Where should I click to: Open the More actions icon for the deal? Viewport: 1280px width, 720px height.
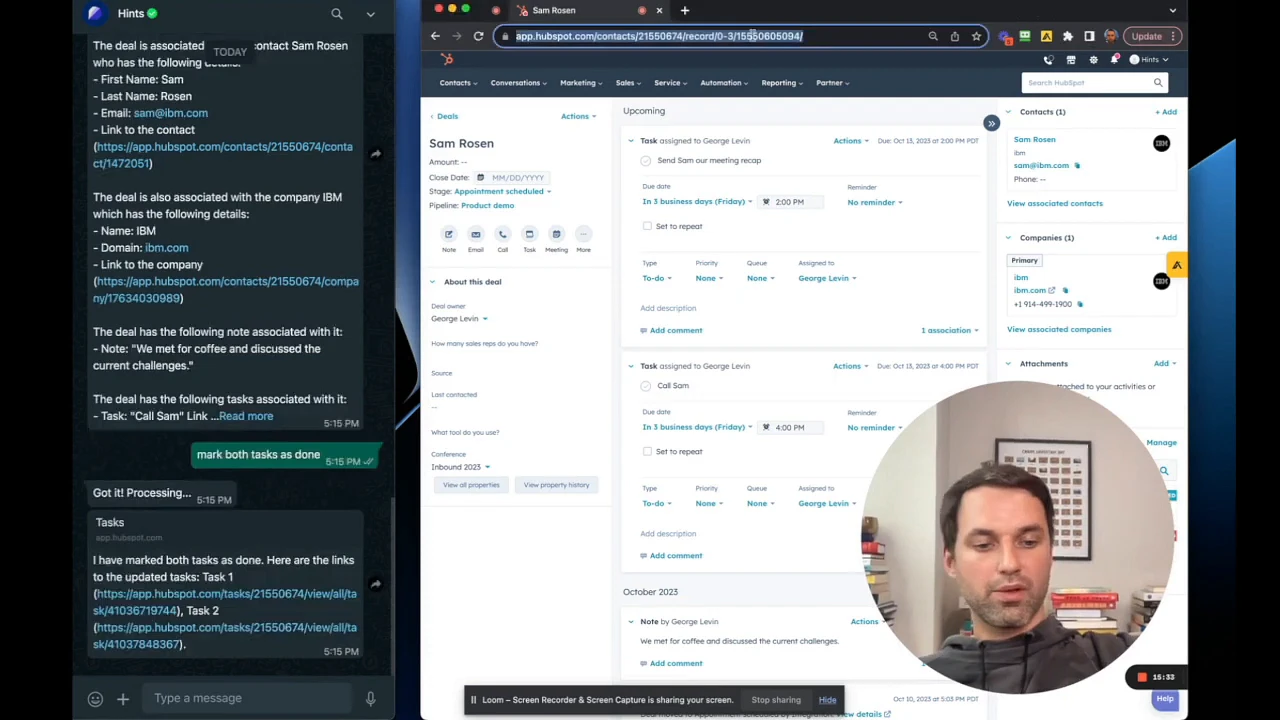583,234
